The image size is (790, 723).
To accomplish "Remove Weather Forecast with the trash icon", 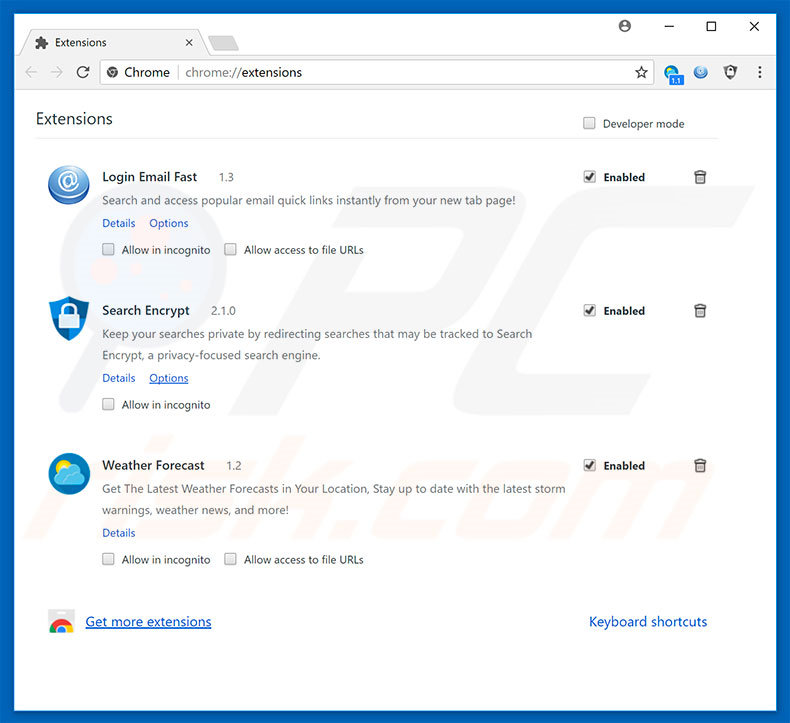I will tap(700, 465).
